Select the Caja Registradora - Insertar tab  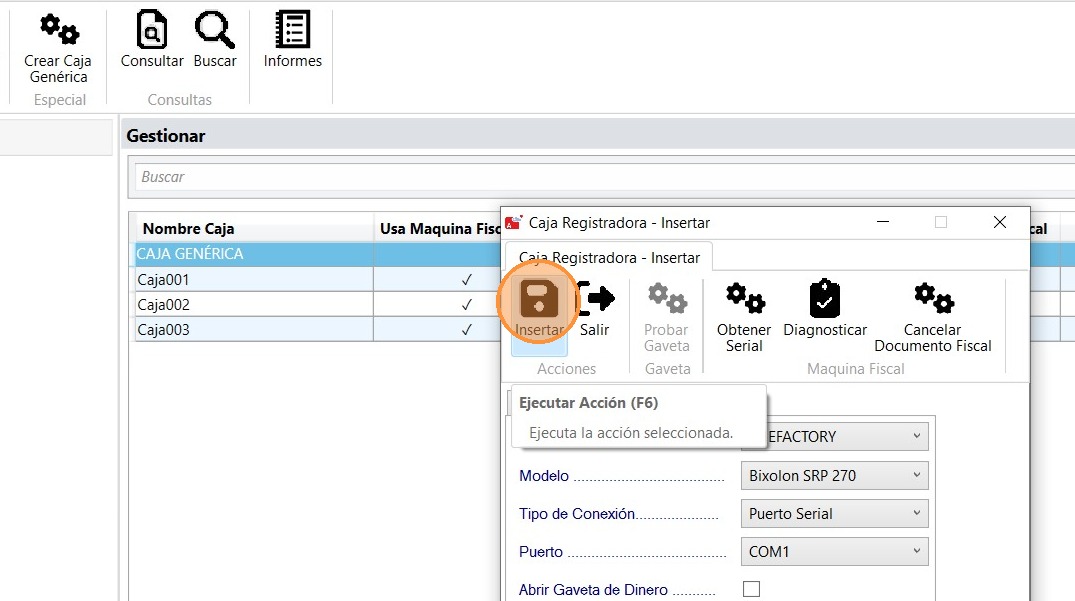pos(609,258)
